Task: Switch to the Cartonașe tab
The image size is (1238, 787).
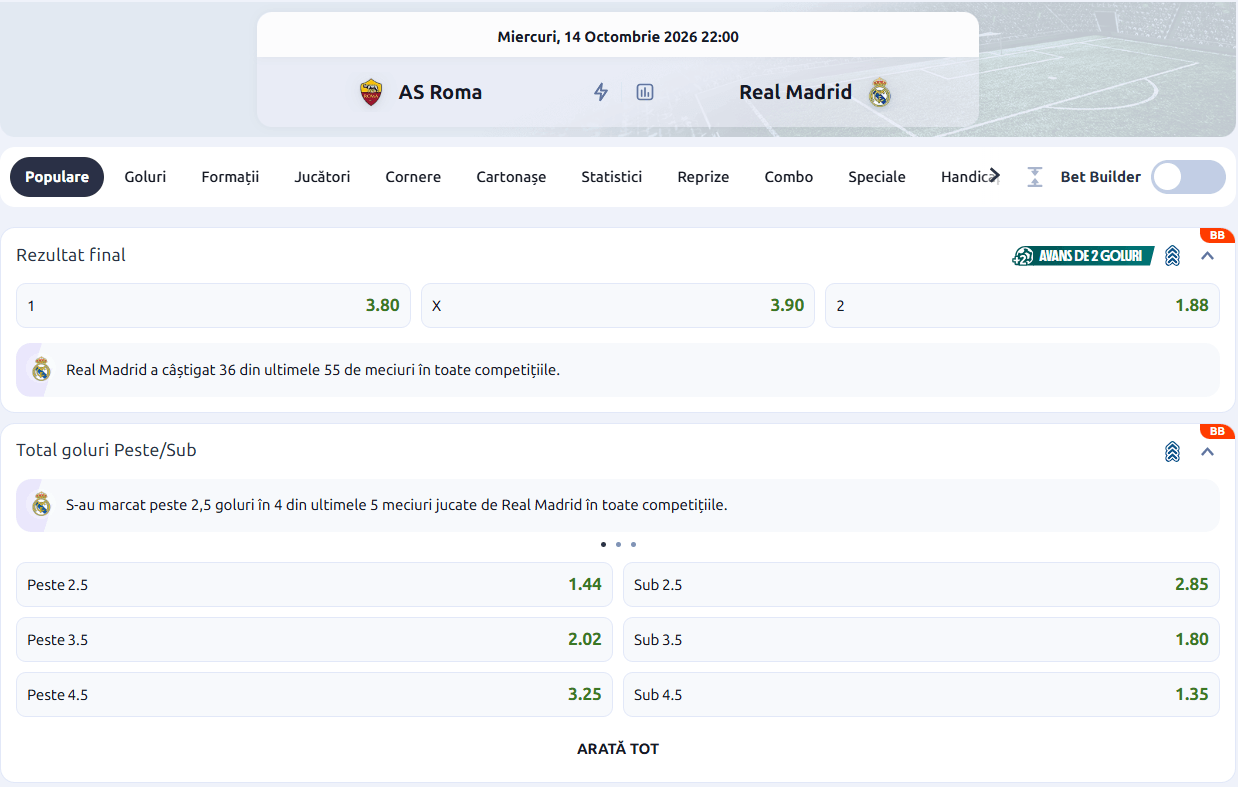Action: [511, 177]
